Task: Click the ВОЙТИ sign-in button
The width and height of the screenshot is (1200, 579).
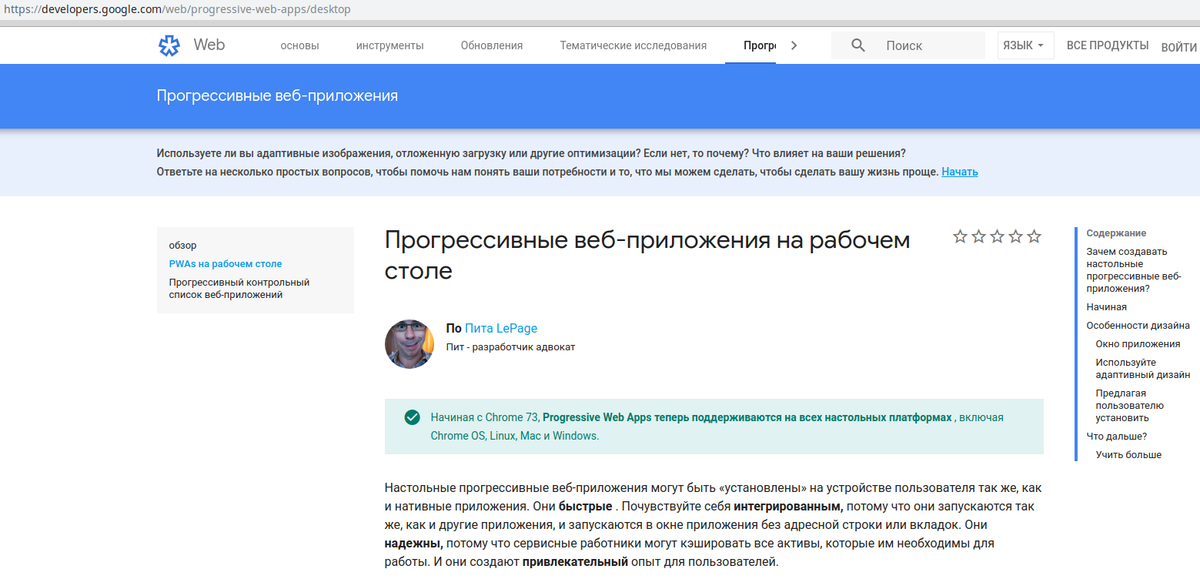Action: 1180,46
